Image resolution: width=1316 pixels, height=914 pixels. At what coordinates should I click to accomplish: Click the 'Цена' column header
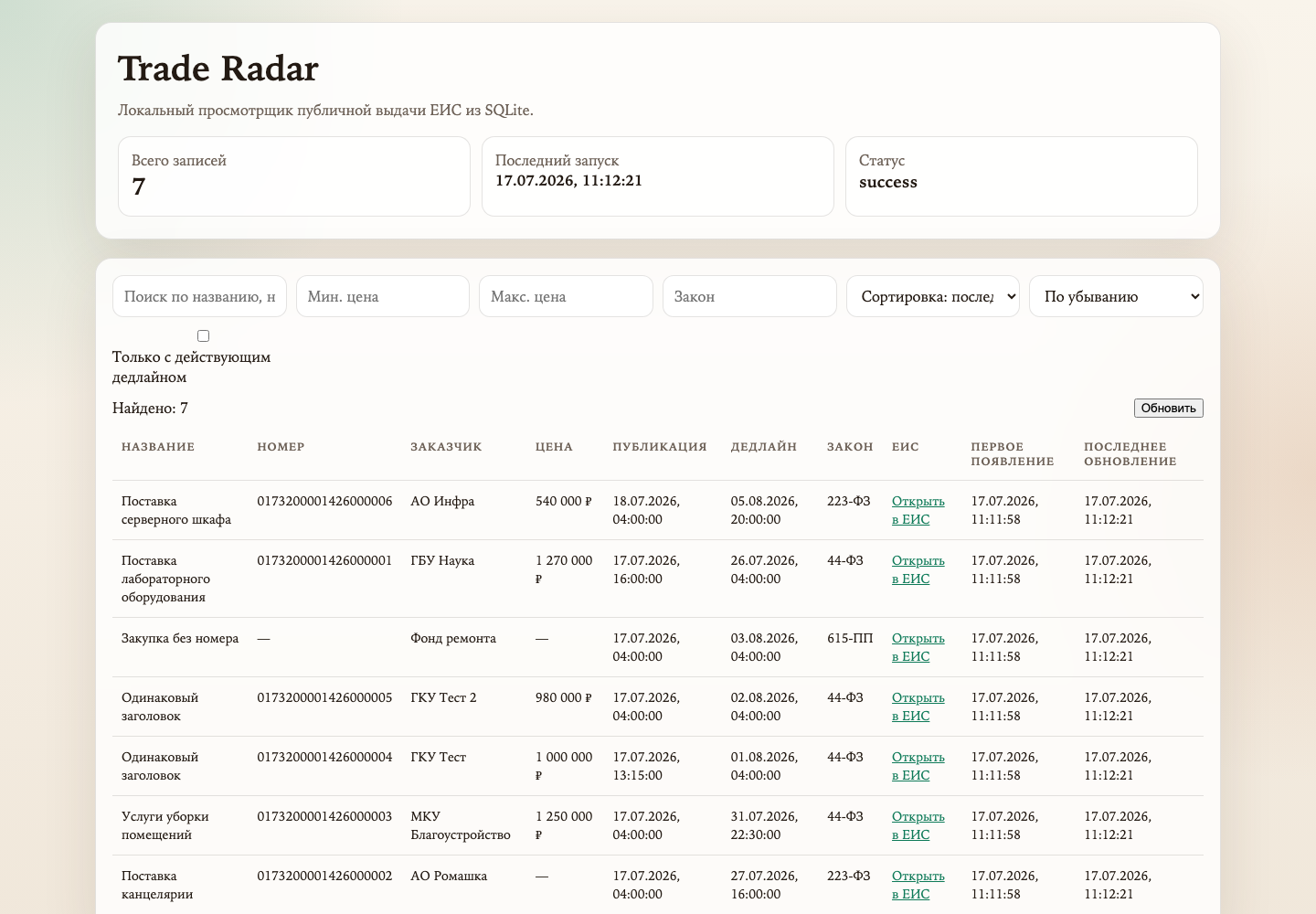tap(554, 447)
